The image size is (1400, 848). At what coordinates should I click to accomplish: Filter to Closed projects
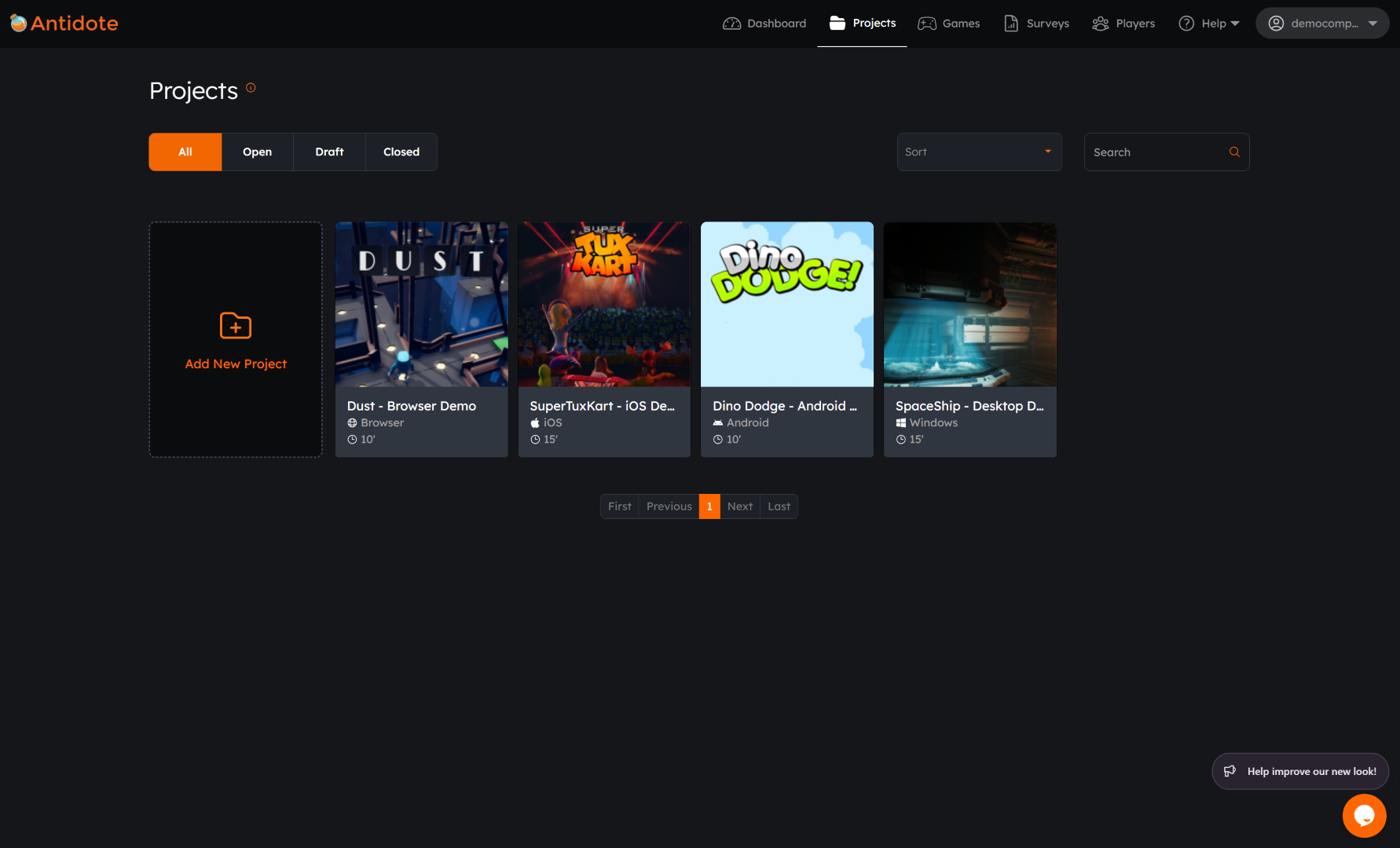pyautogui.click(x=401, y=152)
